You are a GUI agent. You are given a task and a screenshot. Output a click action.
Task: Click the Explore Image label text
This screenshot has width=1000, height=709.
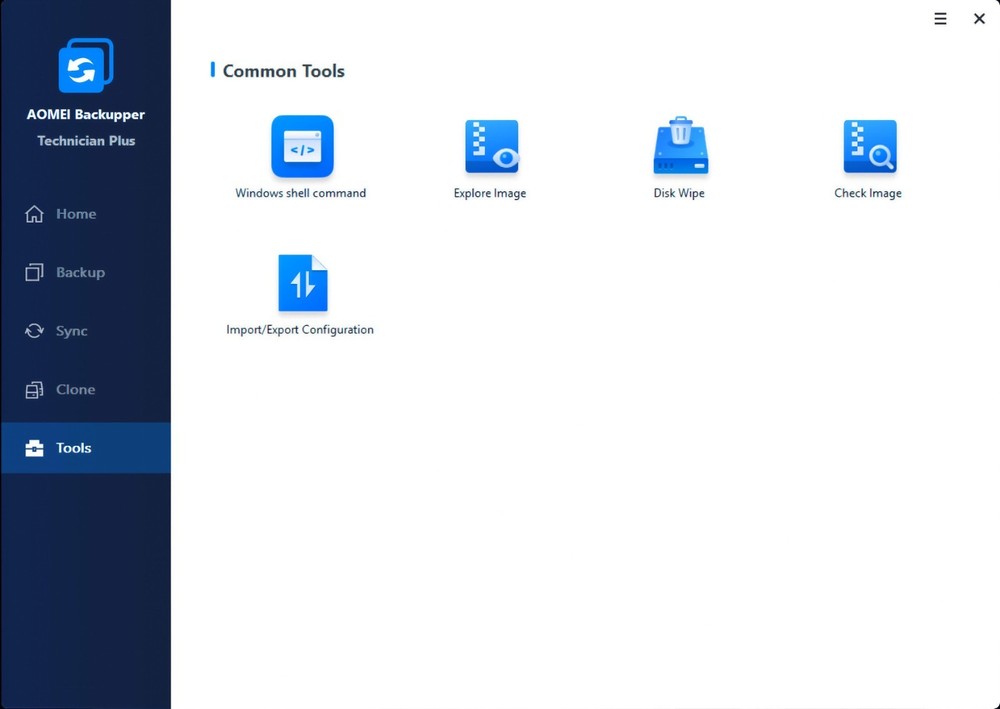pos(490,192)
